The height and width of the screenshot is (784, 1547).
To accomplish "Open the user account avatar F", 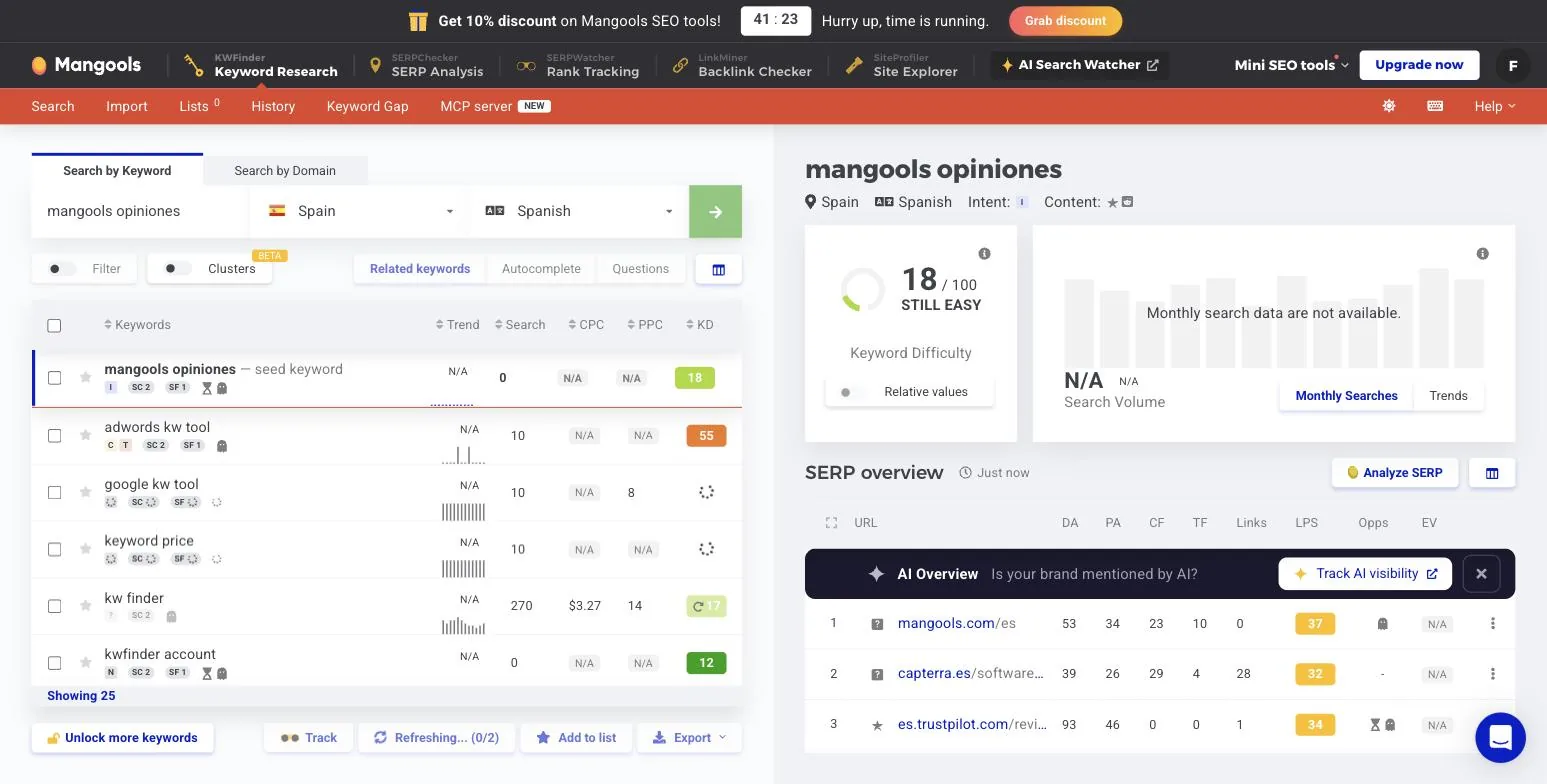I will (1513, 65).
